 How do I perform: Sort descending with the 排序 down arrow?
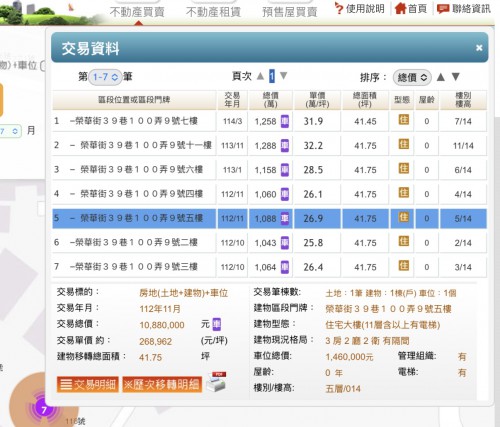pos(456,77)
